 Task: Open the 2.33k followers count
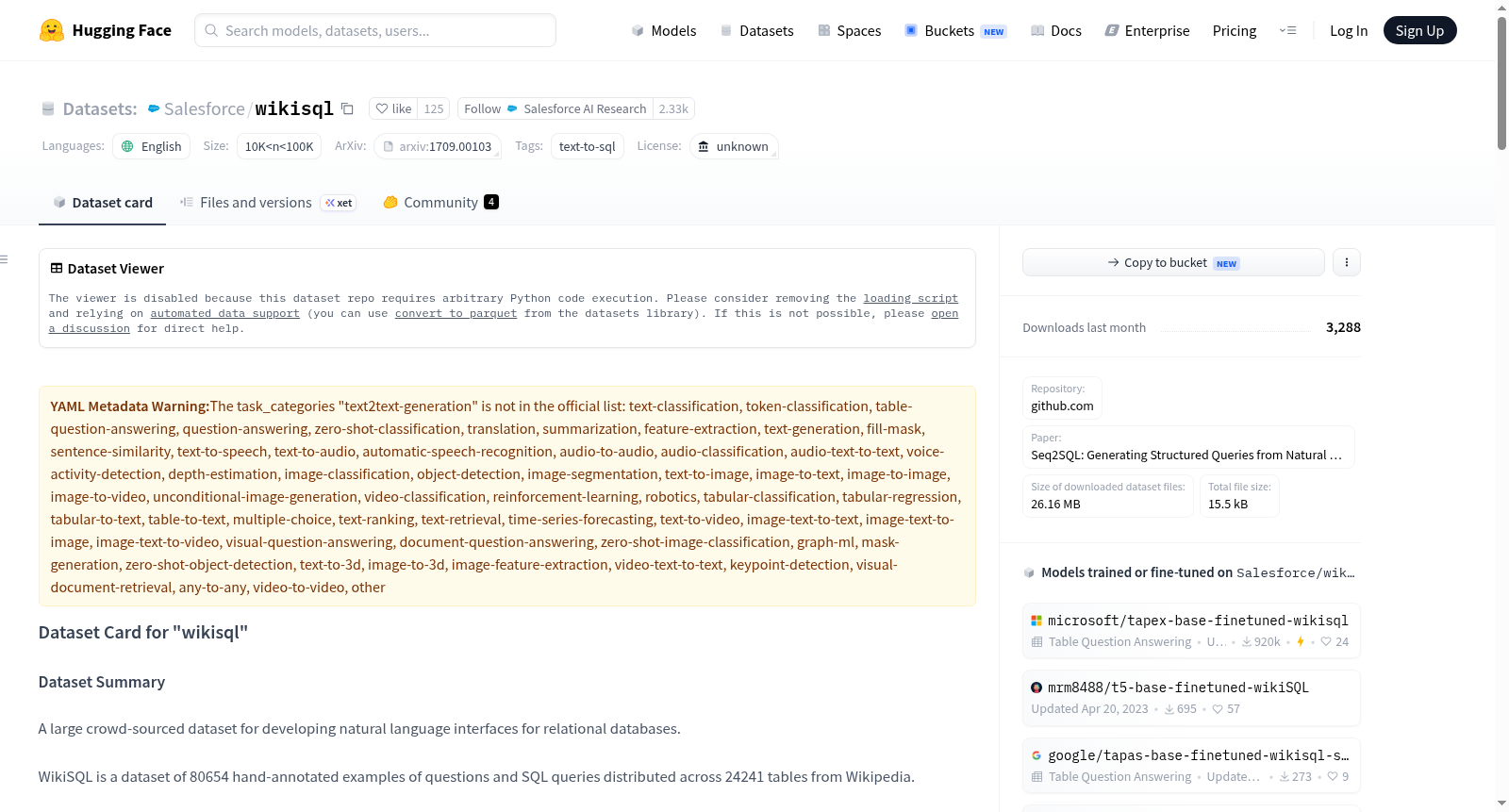(673, 108)
